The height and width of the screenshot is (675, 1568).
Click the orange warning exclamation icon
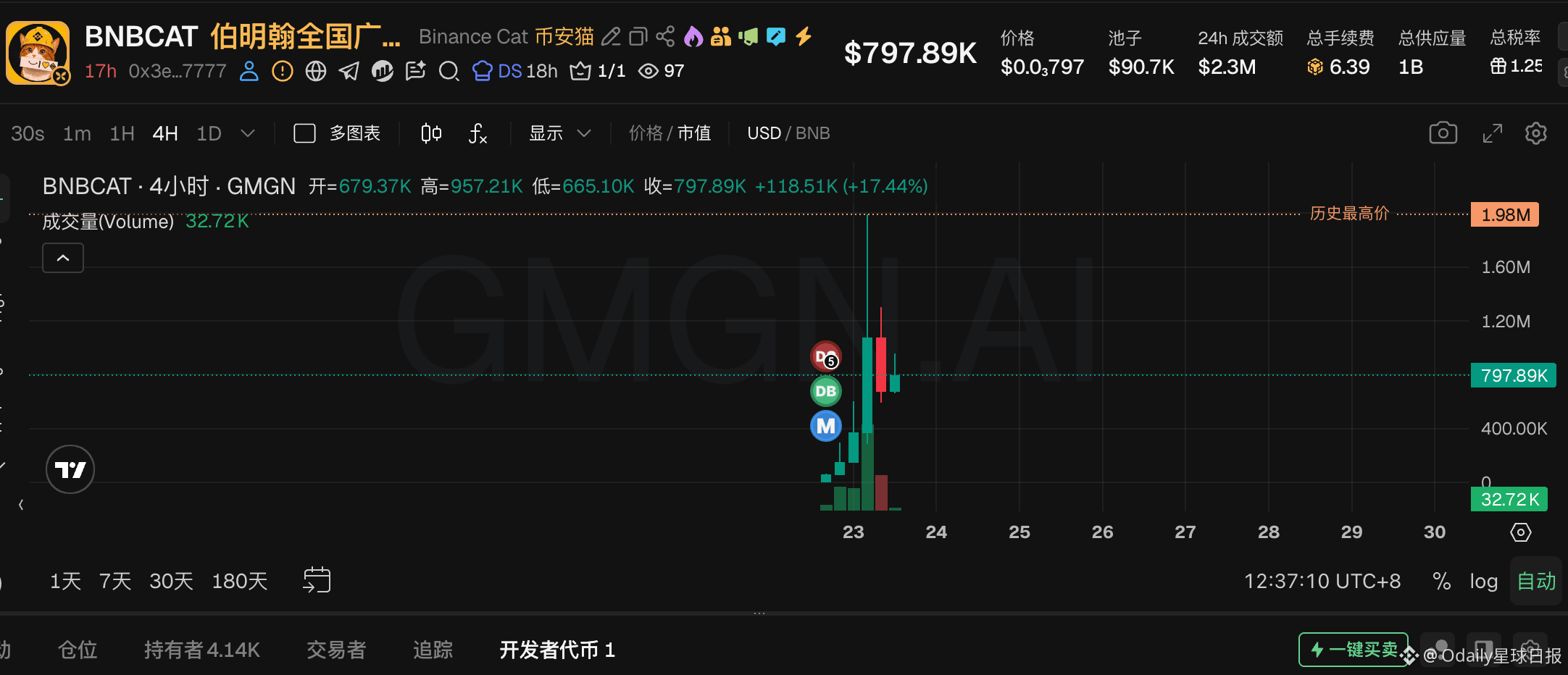point(283,71)
